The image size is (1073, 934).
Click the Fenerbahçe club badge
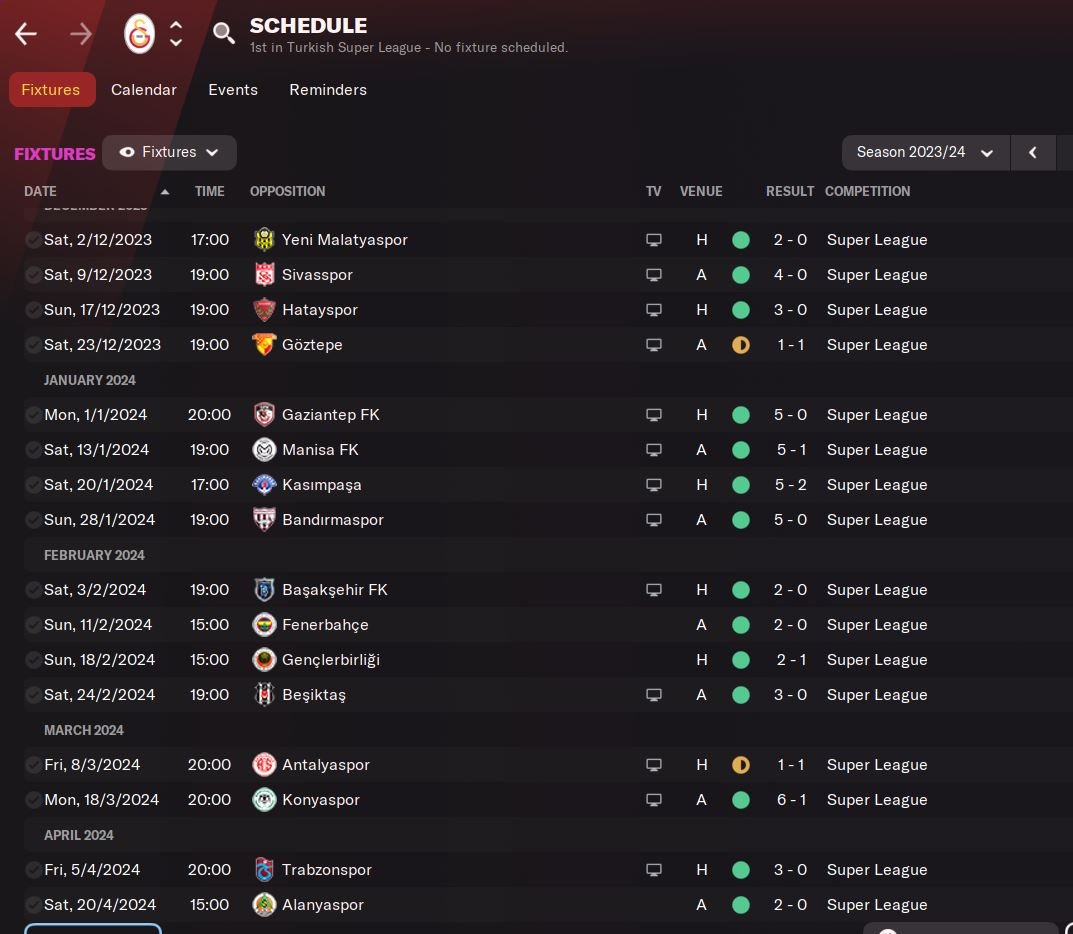coord(264,625)
